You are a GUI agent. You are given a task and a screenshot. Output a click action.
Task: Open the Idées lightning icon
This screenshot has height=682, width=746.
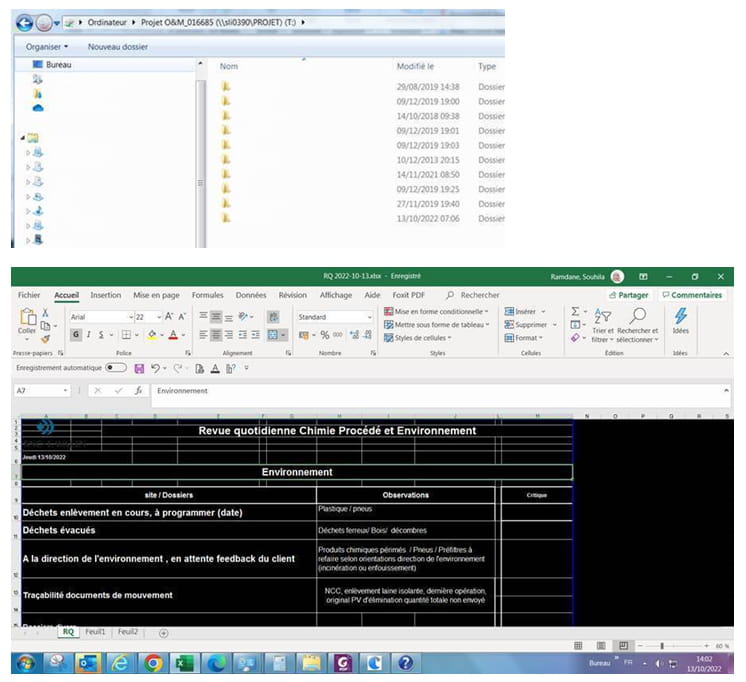click(681, 316)
